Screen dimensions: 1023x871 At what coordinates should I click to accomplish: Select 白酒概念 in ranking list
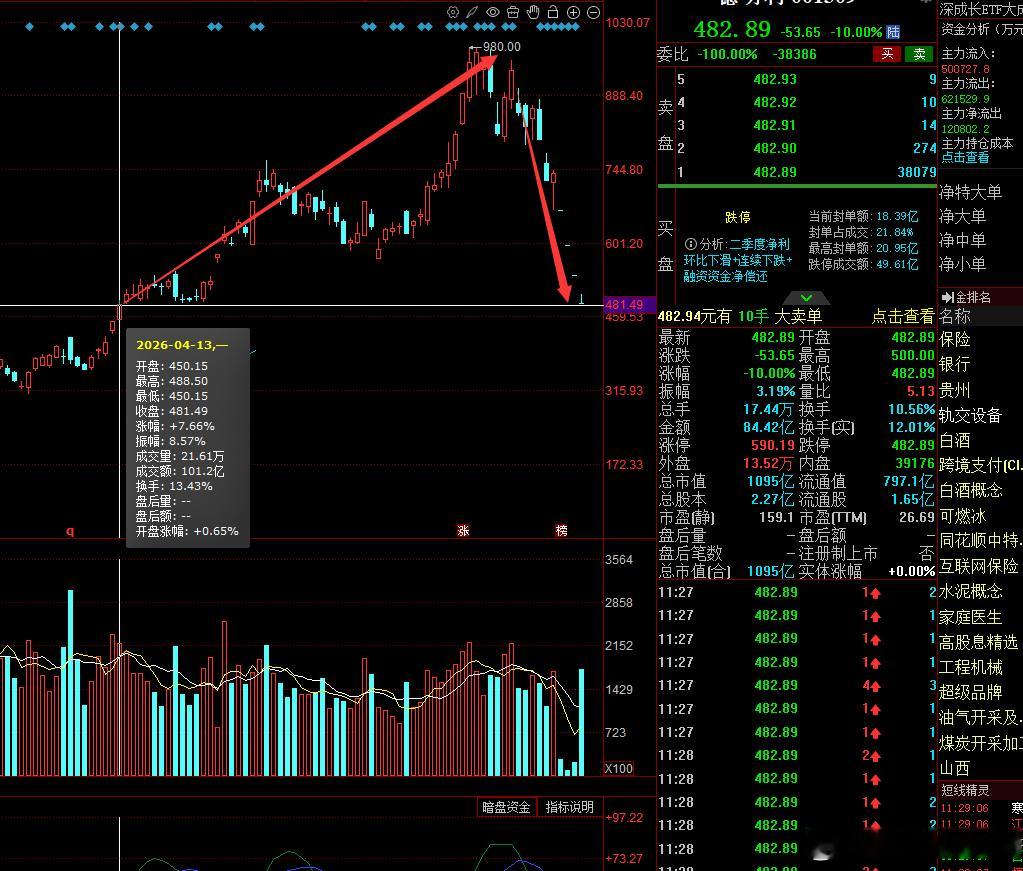tap(970, 491)
